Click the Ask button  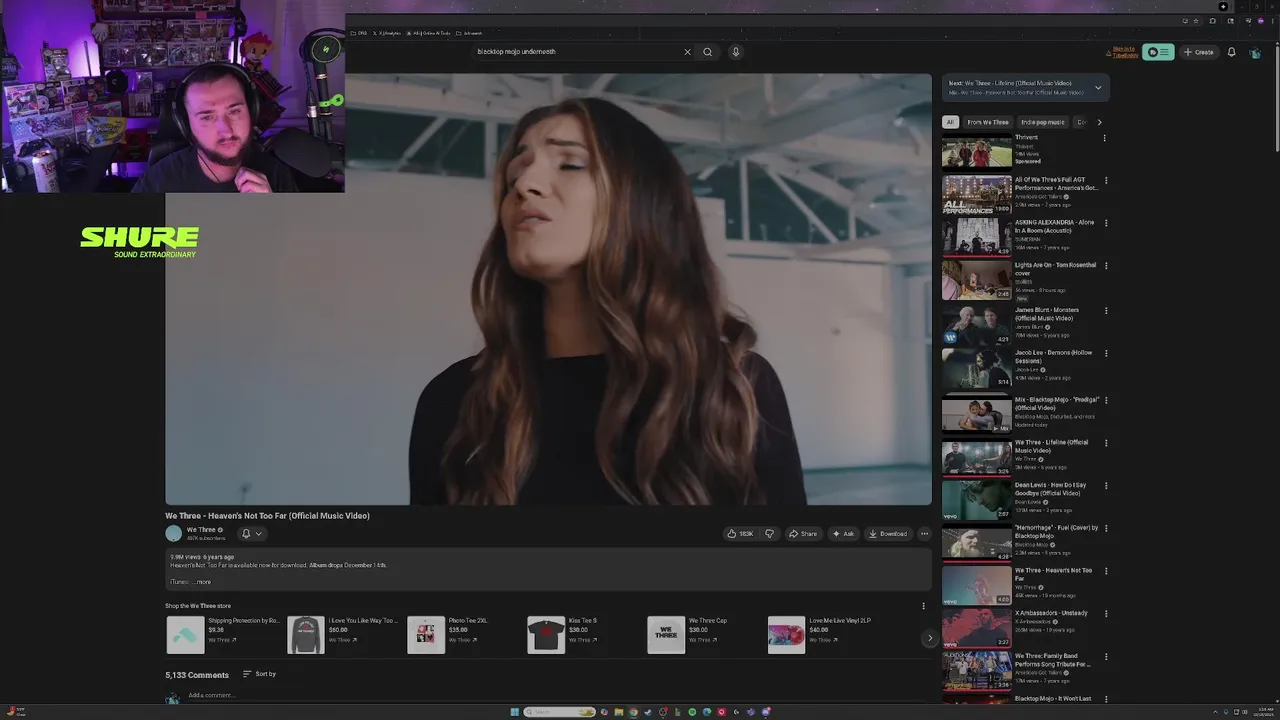coord(843,534)
